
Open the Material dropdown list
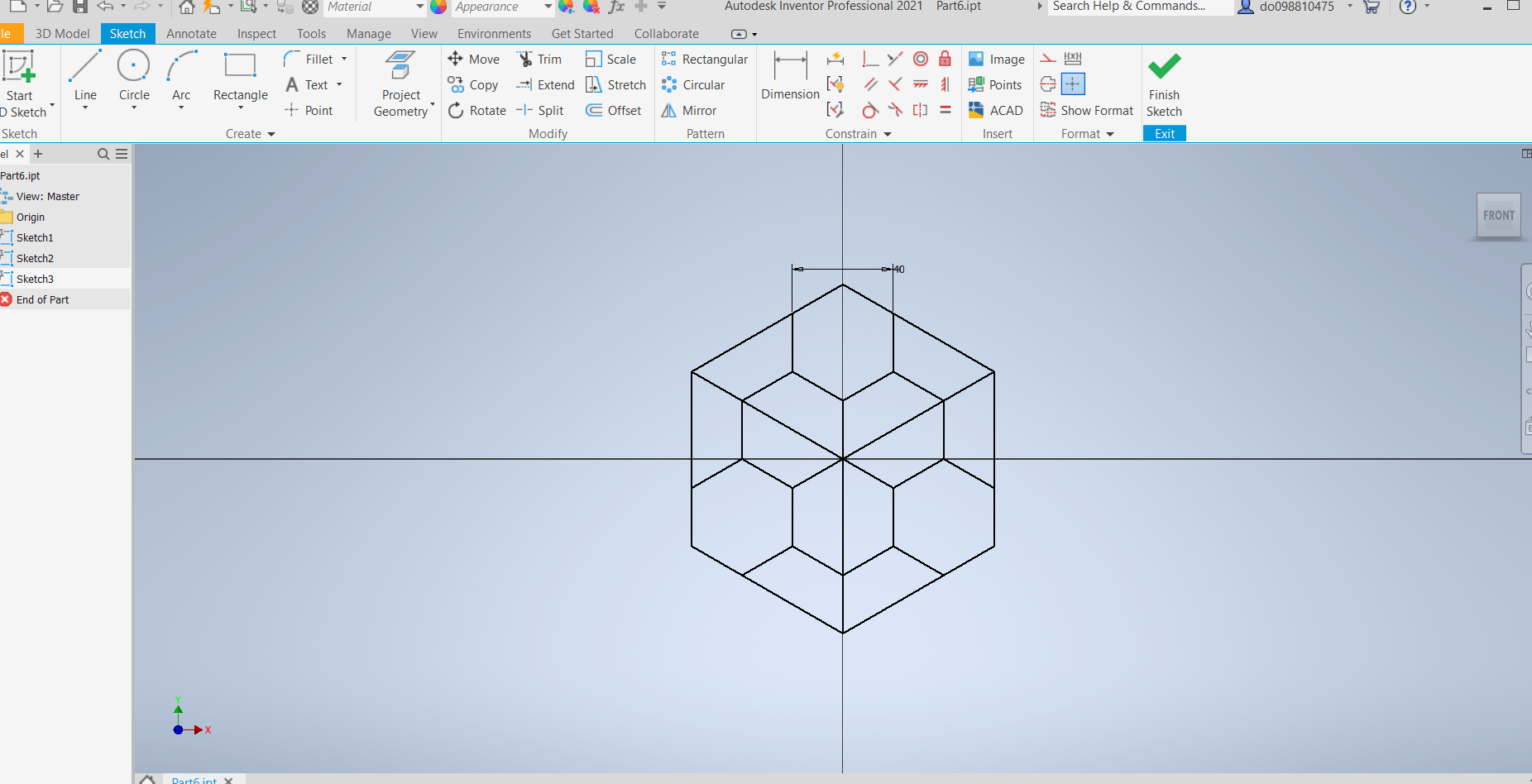pos(419,7)
